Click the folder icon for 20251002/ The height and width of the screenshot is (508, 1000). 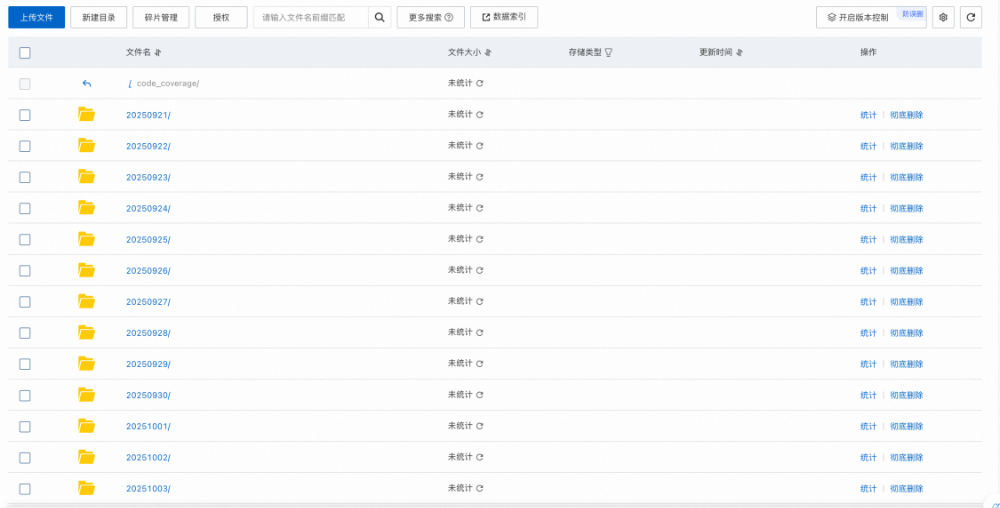pos(86,457)
